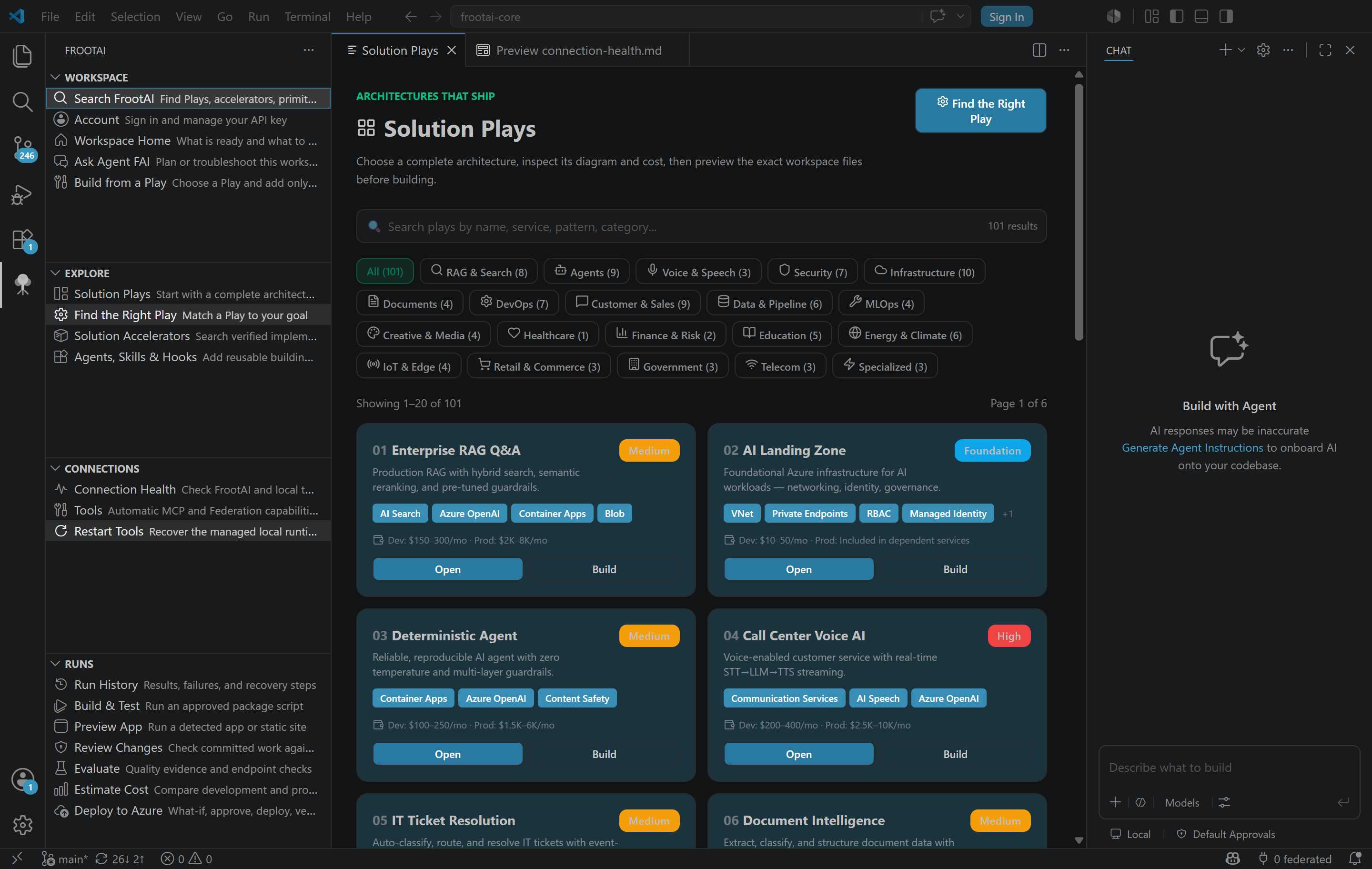Open dropdown arrow next to command center chat
The height and width of the screenshot is (869, 1372).
pyautogui.click(x=960, y=17)
